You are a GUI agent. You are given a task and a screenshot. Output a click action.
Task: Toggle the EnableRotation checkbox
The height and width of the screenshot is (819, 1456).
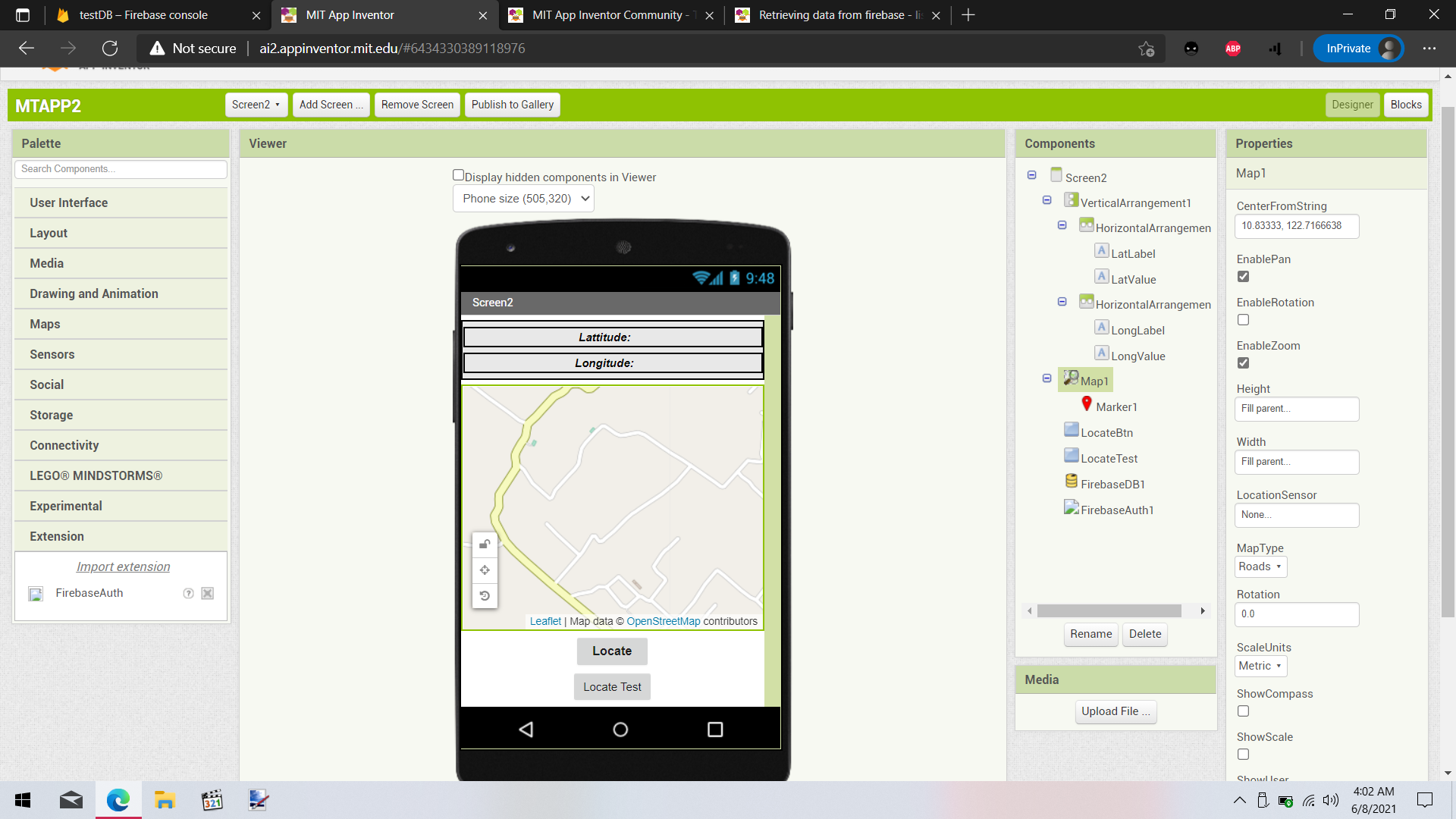pos(1243,320)
